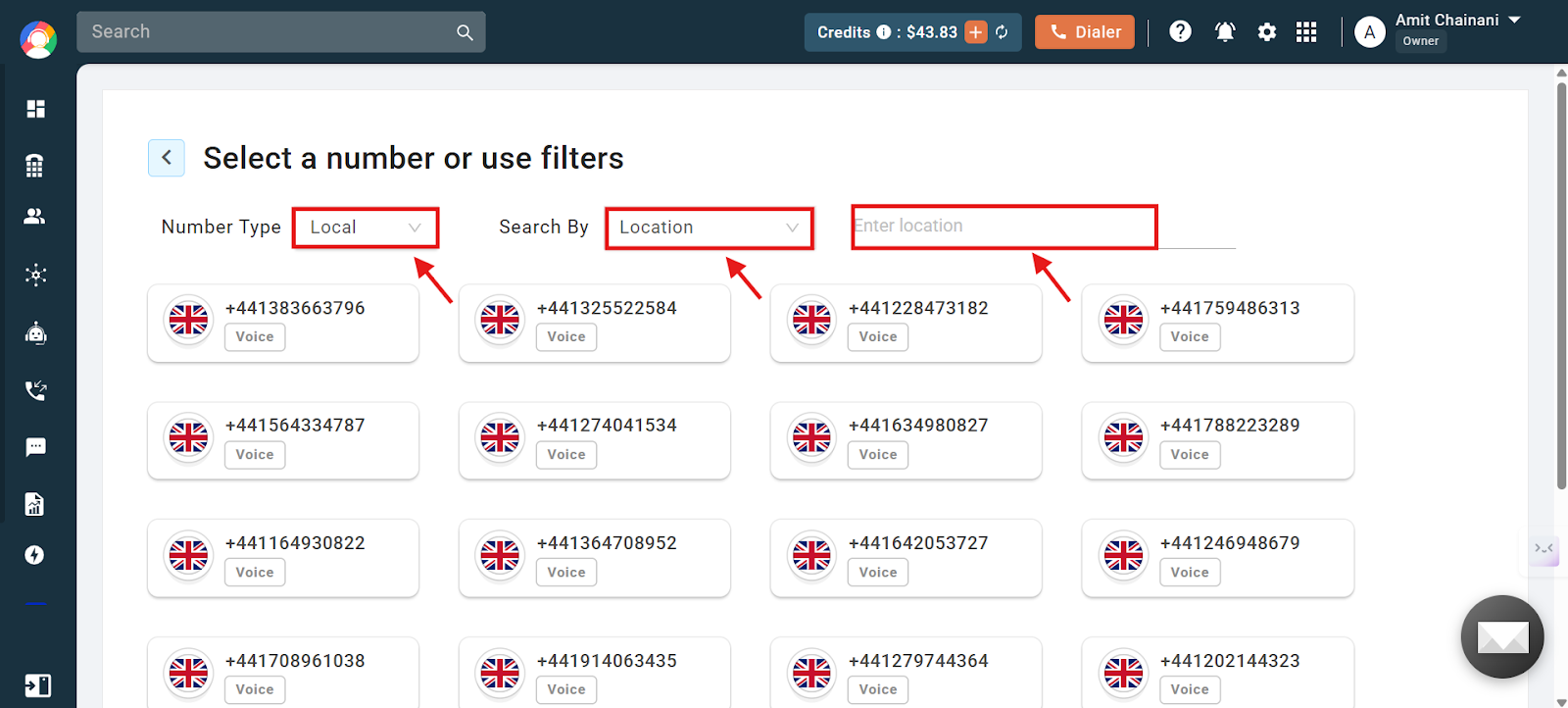Select number +441228473182
This screenshot has width=1568, height=708.
coord(906,324)
